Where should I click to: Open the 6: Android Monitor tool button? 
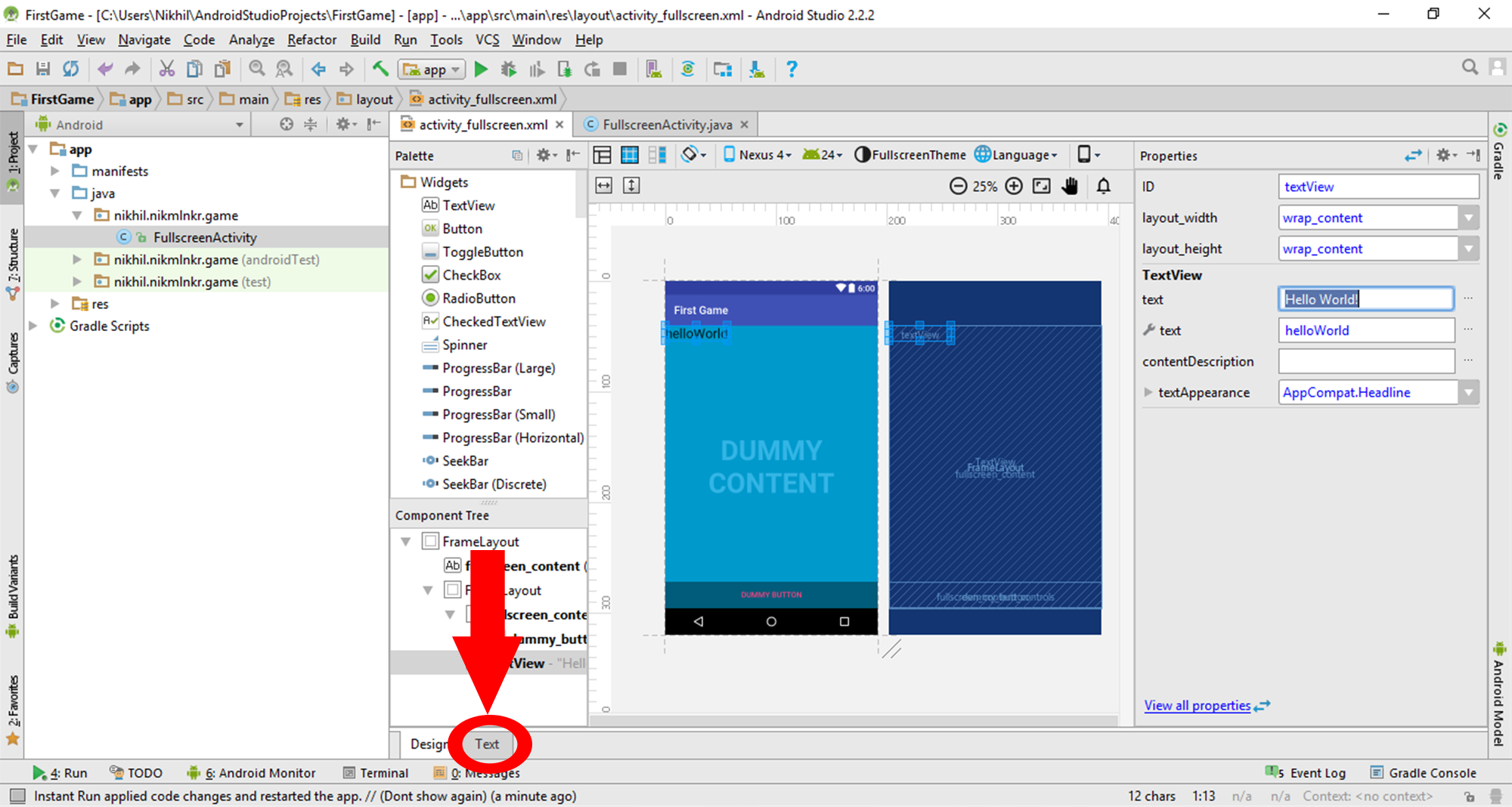point(251,773)
